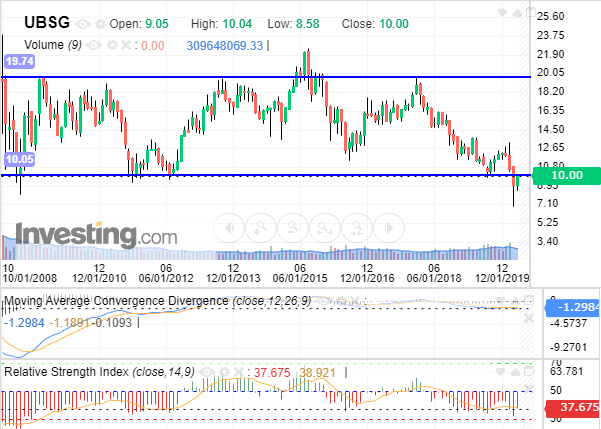
Task: Toggle the Volume indicator eye icon
Action: pyautogui.click(x=94, y=46)
